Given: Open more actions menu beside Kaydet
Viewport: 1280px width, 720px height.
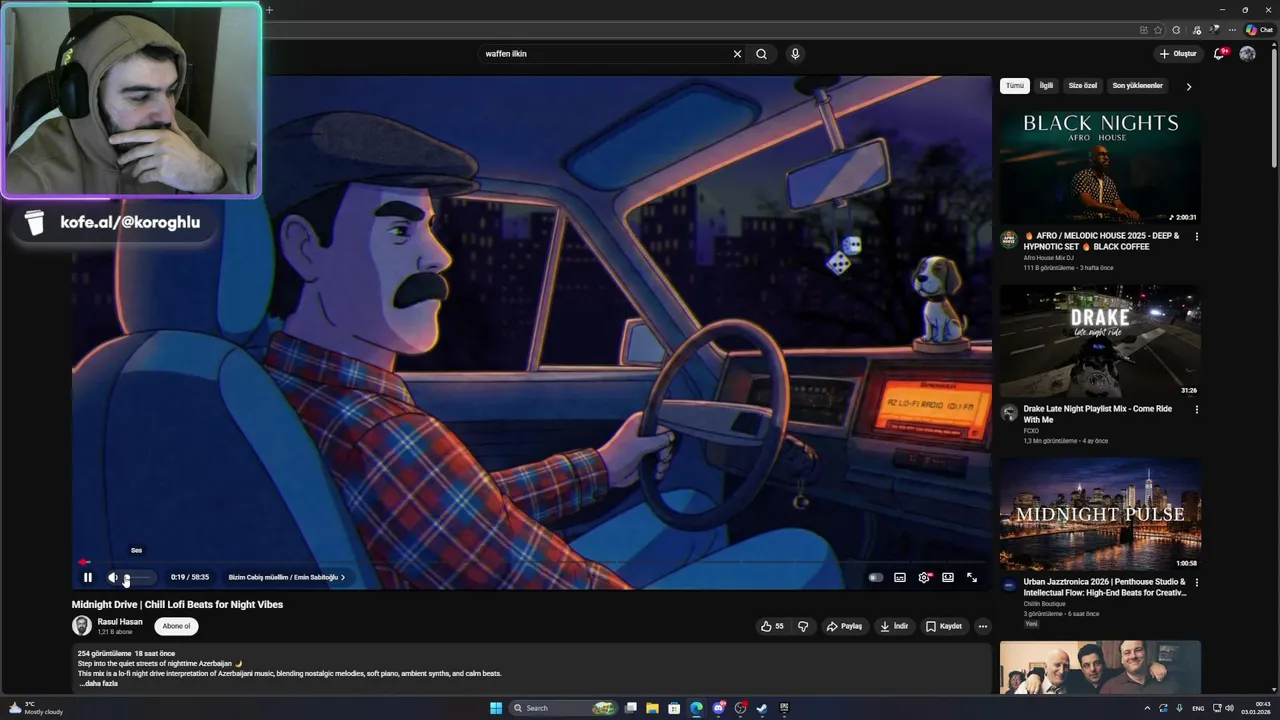Looking at the screenshot, I should 982,626.
